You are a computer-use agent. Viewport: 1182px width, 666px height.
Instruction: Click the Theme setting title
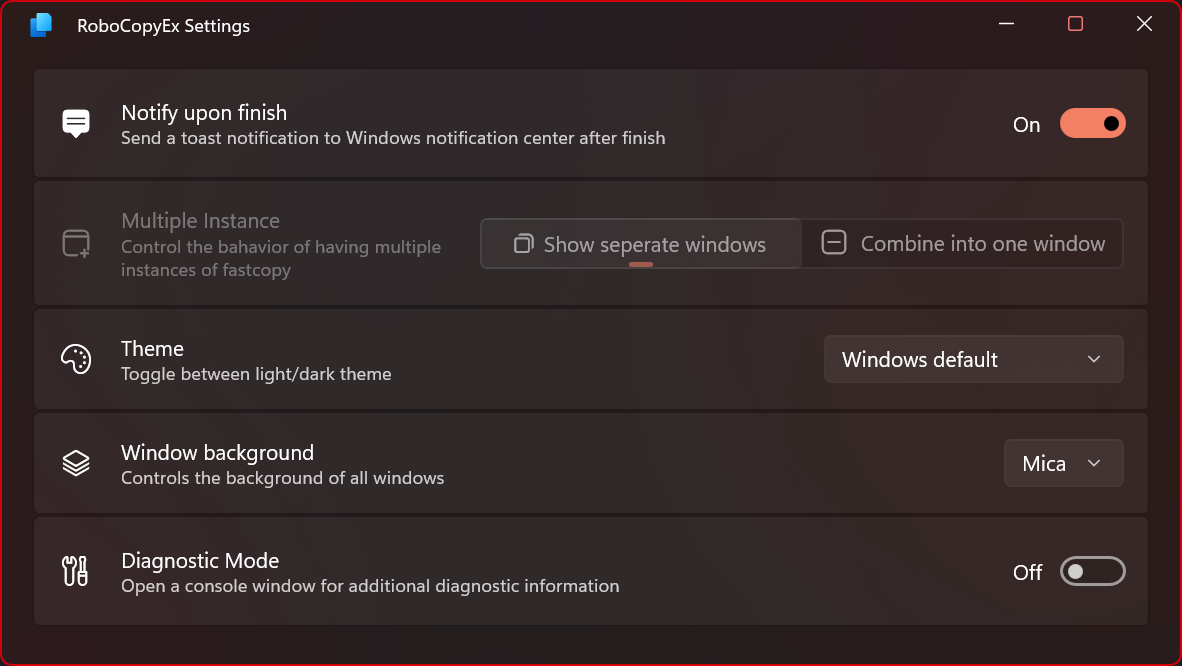click(152, 348)
